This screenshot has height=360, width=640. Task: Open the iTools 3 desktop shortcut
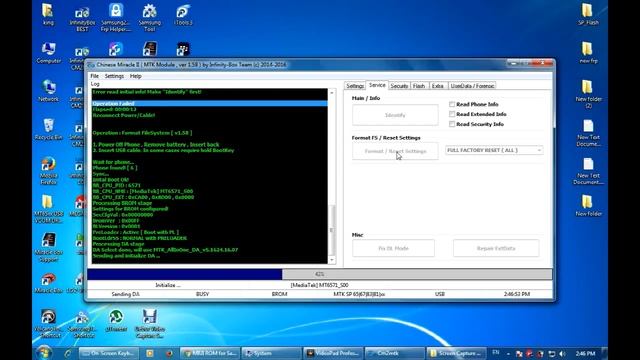click(183, 16)
